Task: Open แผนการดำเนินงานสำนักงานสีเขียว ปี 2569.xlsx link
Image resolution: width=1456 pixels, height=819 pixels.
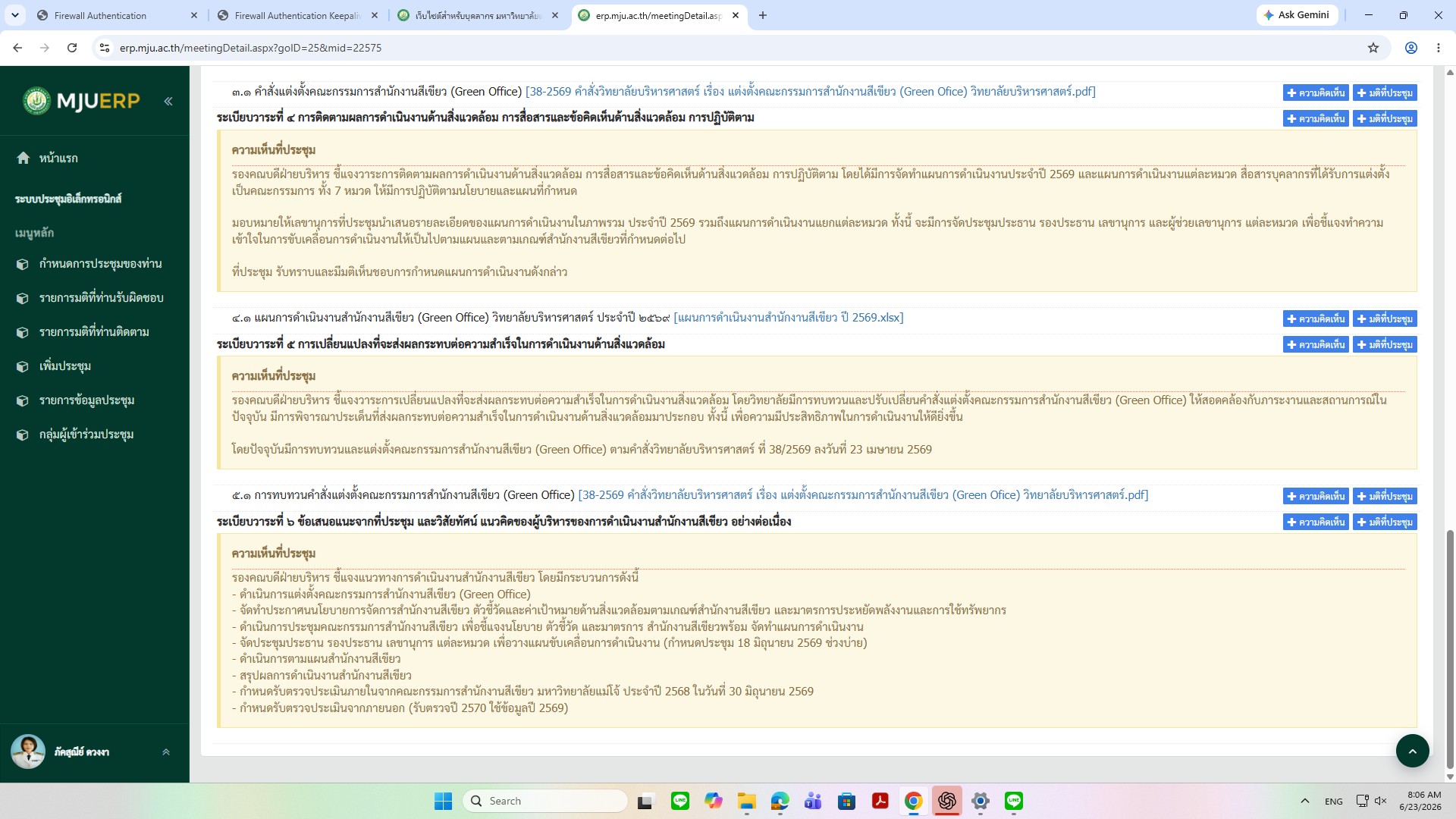Action: (788, 317)
